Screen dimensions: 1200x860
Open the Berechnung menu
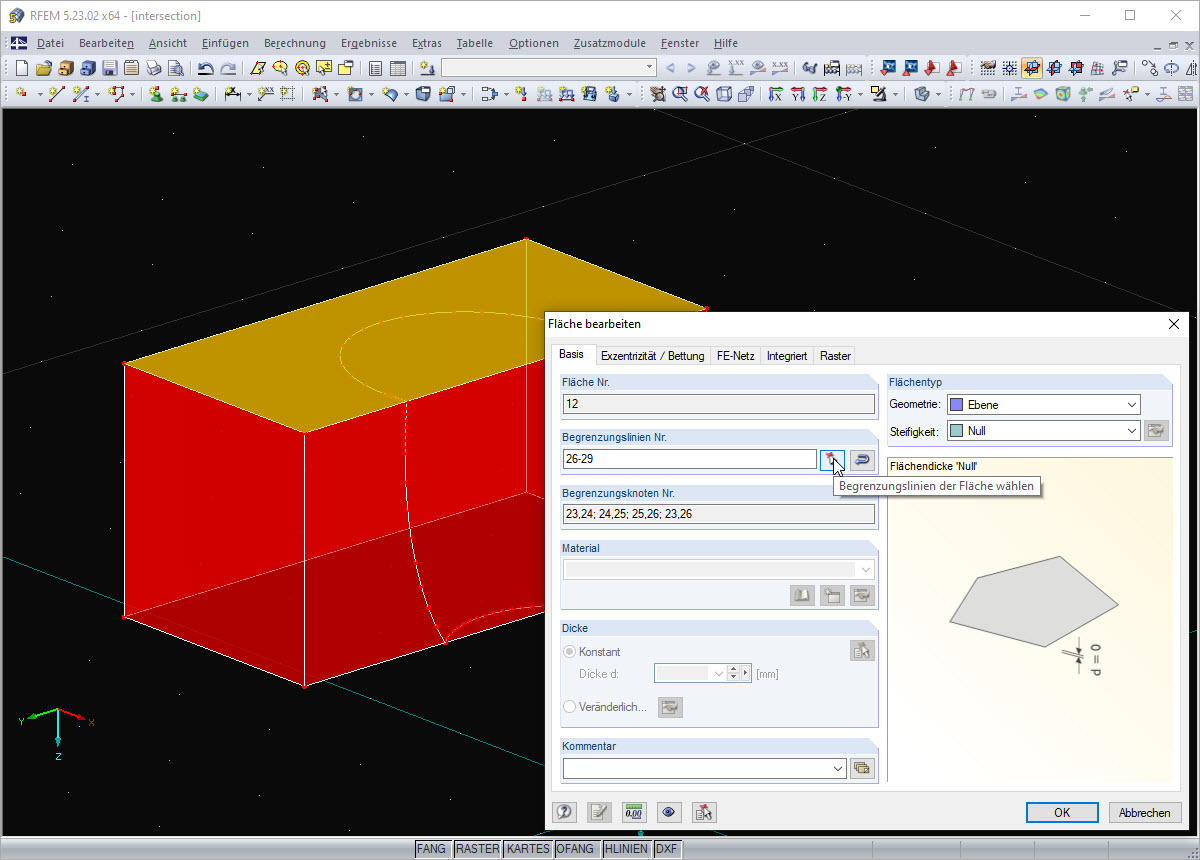295,43
